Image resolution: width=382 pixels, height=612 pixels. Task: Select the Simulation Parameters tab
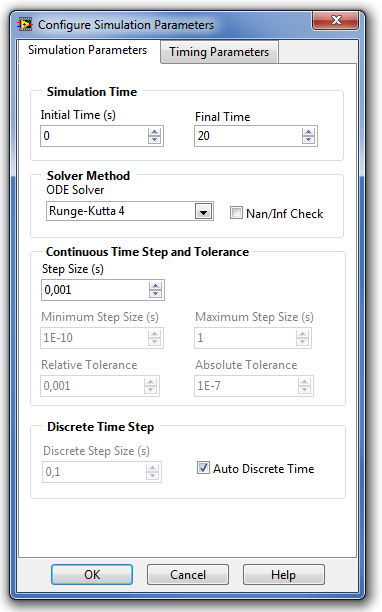(x=88, y=50)
